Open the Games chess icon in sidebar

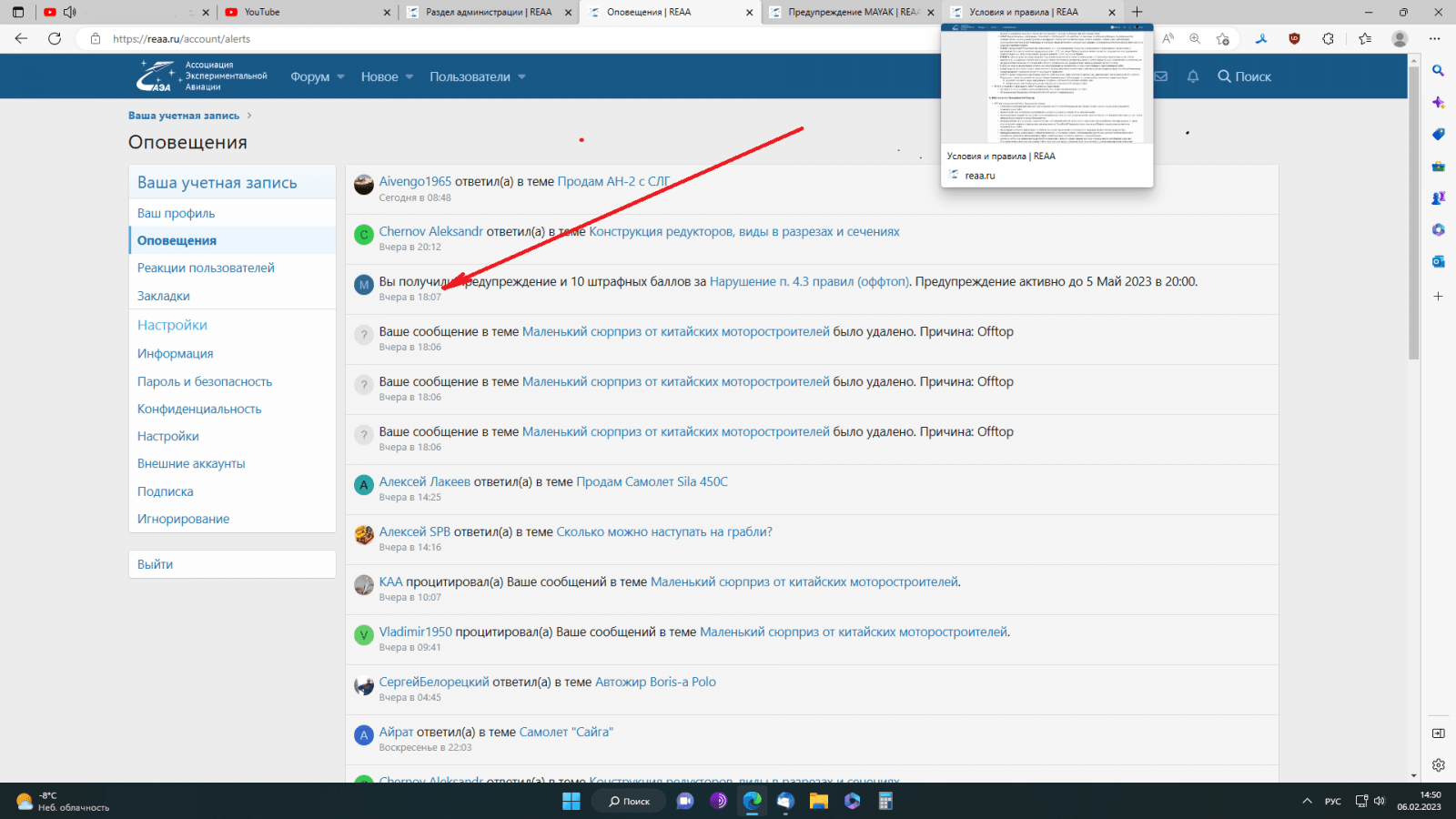tap(1438, 198)
